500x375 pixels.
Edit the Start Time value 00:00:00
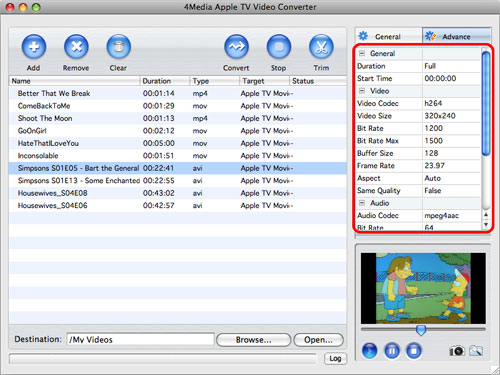point(451,78)
